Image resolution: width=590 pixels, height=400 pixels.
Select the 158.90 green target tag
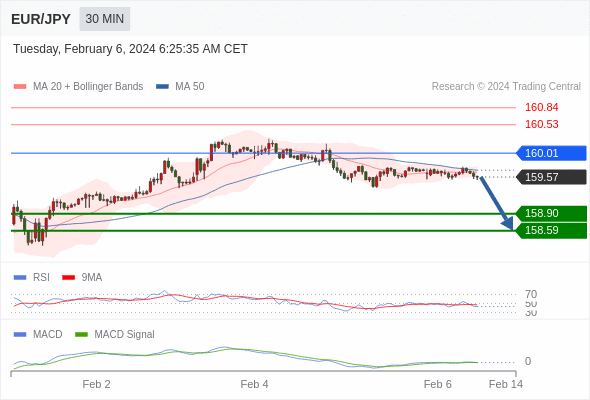[551, 213]
